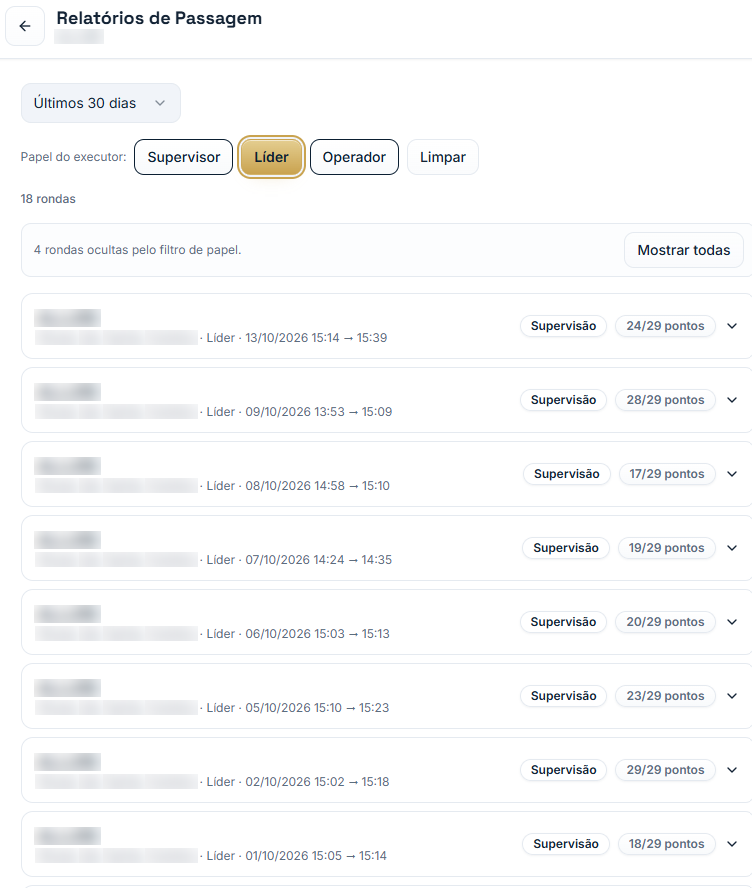
Task: Open the chevron for the 05/10/2026 round
Action: pos(732,696)
